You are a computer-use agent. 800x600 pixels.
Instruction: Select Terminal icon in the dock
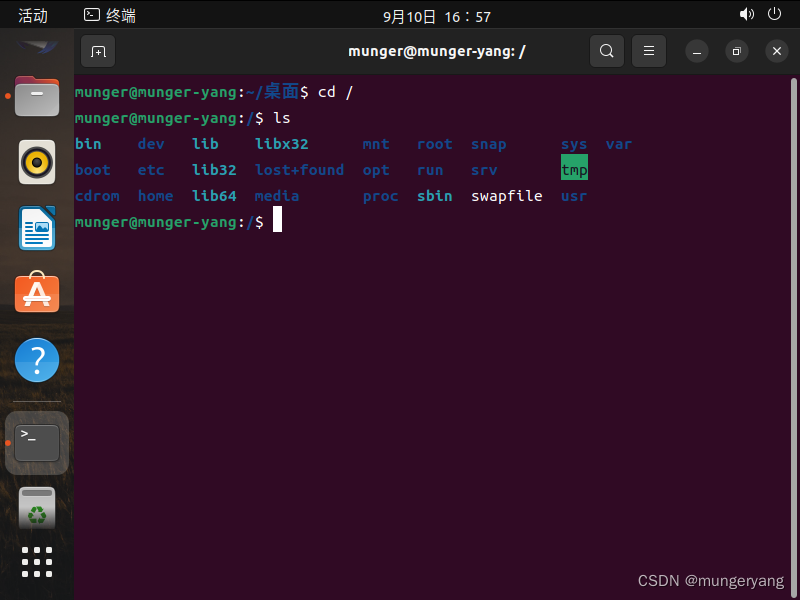[x=37, y=443]
